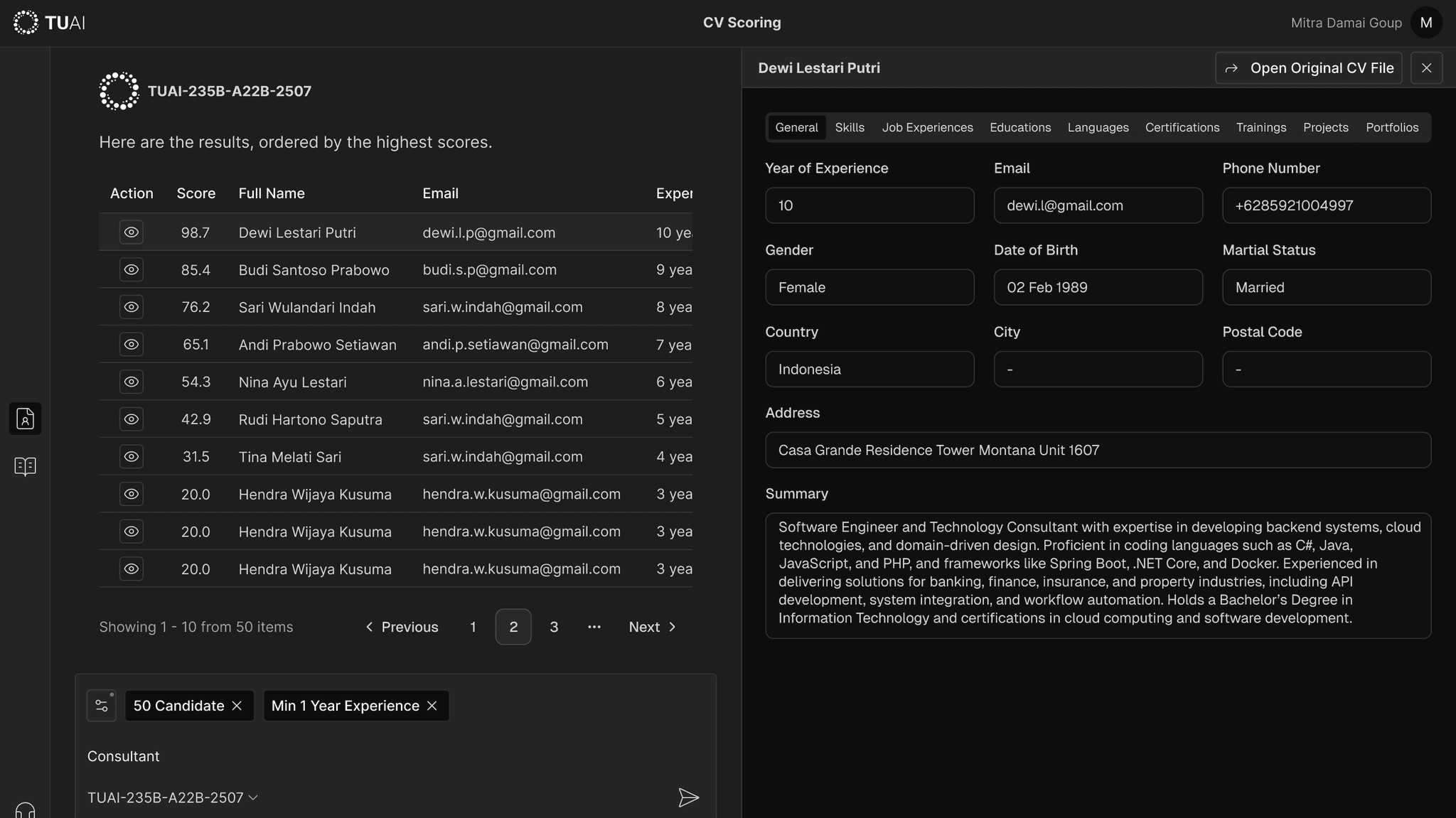
Task: View Budi Santoso Prabowo's details eye icon
Action: pos(132,270)
